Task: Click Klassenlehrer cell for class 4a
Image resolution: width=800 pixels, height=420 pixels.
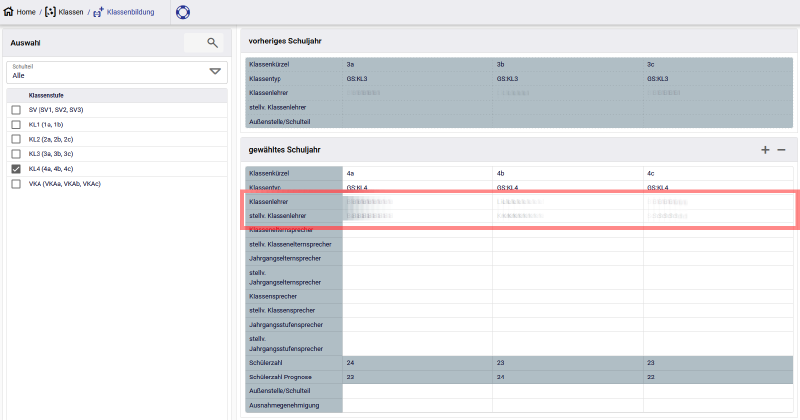Action: click(418, 202)
